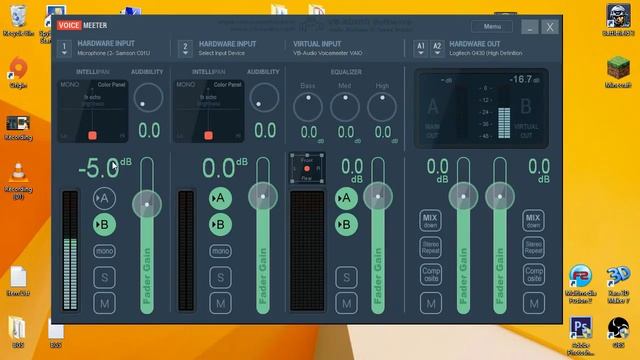
Task: Solo the virtual input strip
Action: [x=347, y=278]
